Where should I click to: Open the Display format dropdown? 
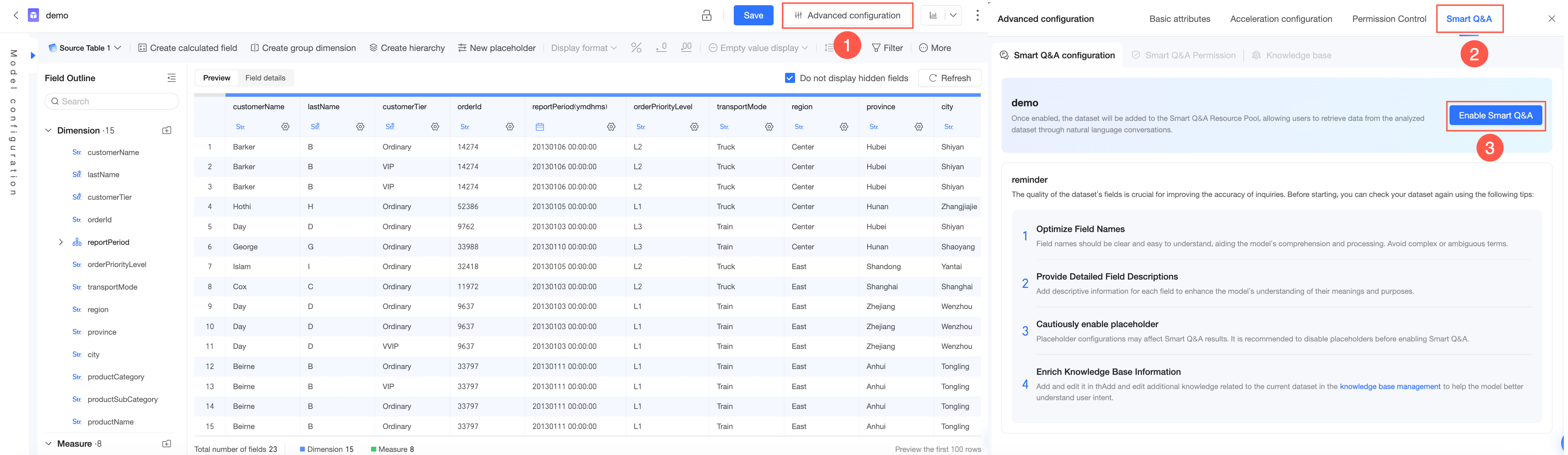[583, 48]
